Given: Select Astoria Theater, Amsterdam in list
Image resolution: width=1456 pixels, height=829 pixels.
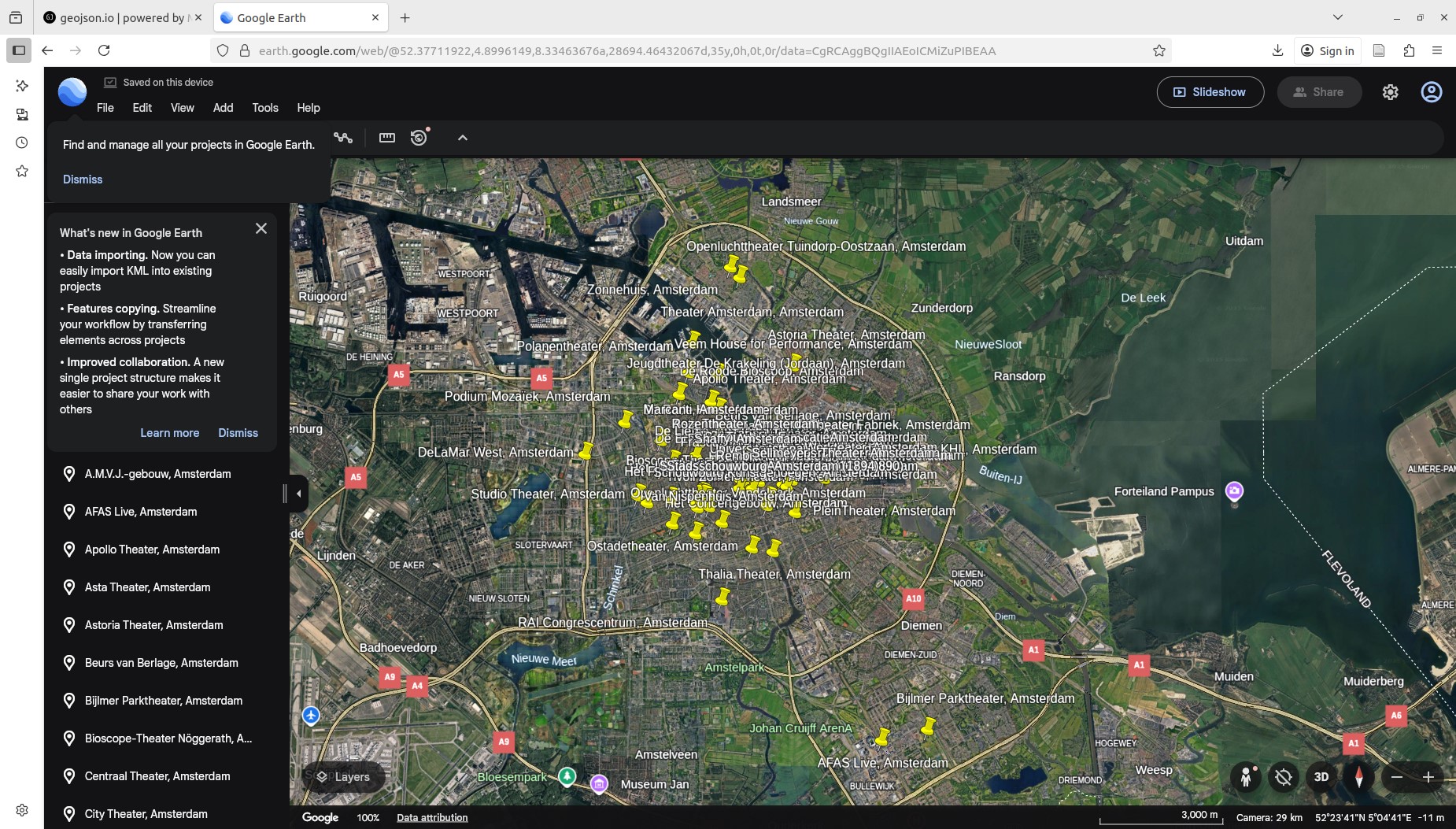Looking at the screenshot, I should pyautogui.click(x=168, y=625).
